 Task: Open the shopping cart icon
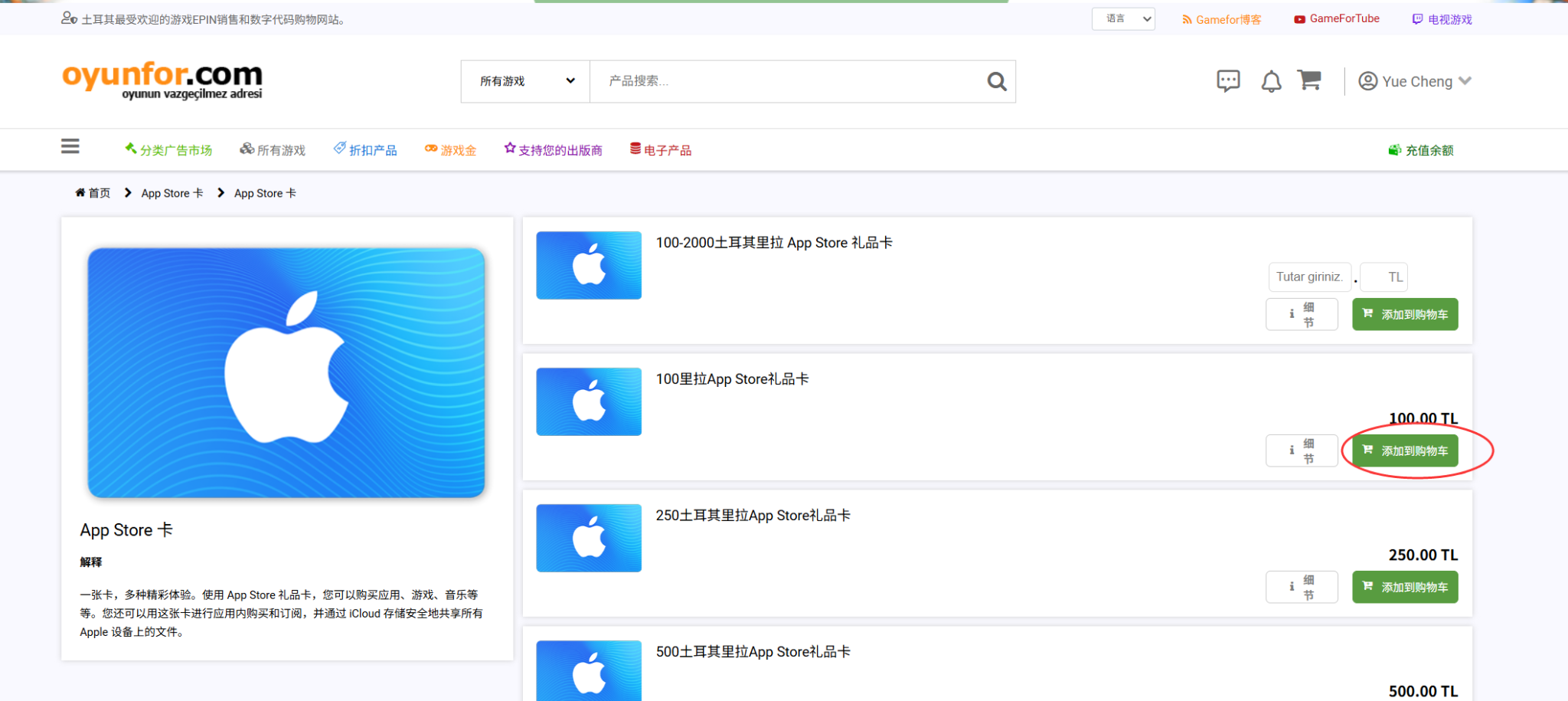point(1309,80)
